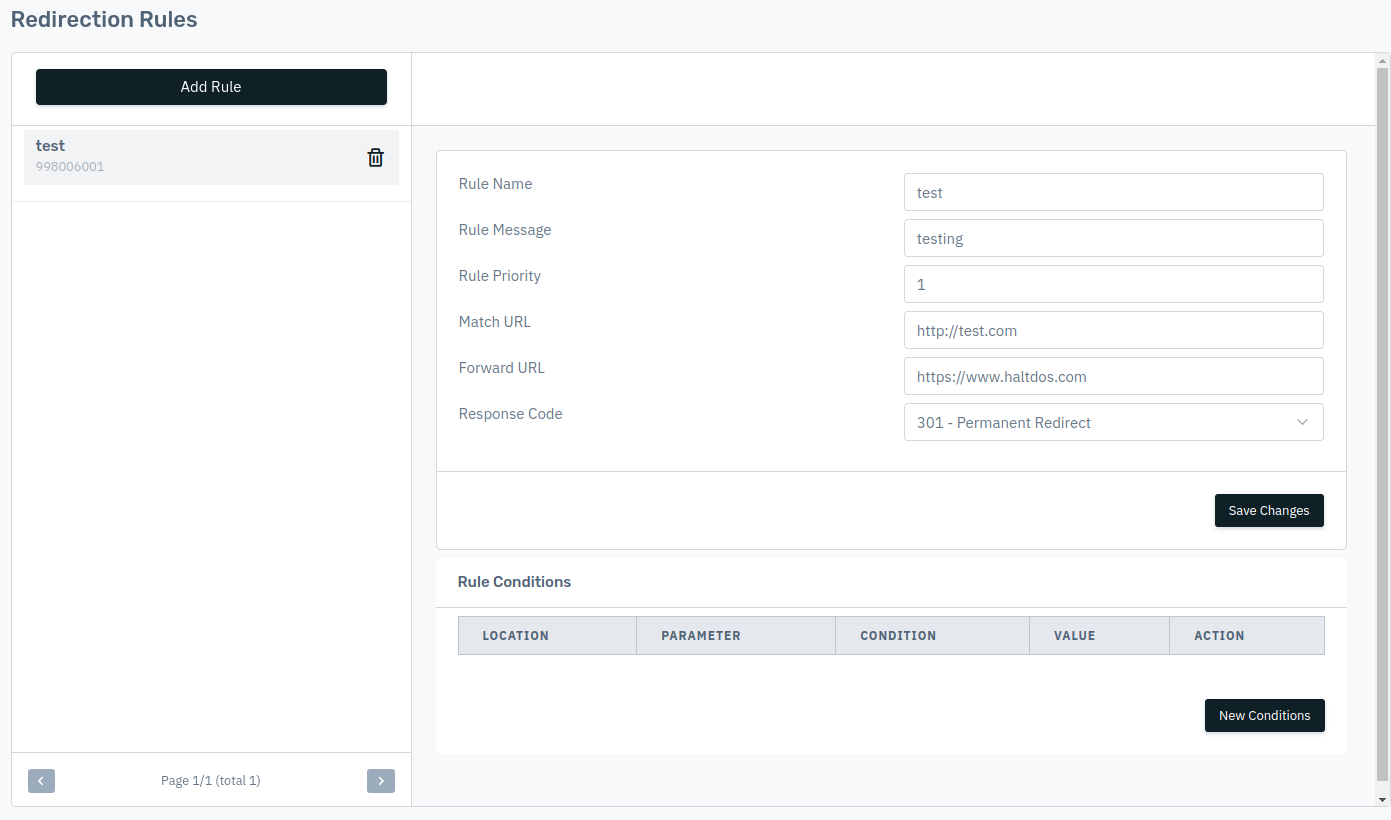The image size is (1391, 820).
Task: Go to next page of rules list
Action: click(x=381, y=781)
